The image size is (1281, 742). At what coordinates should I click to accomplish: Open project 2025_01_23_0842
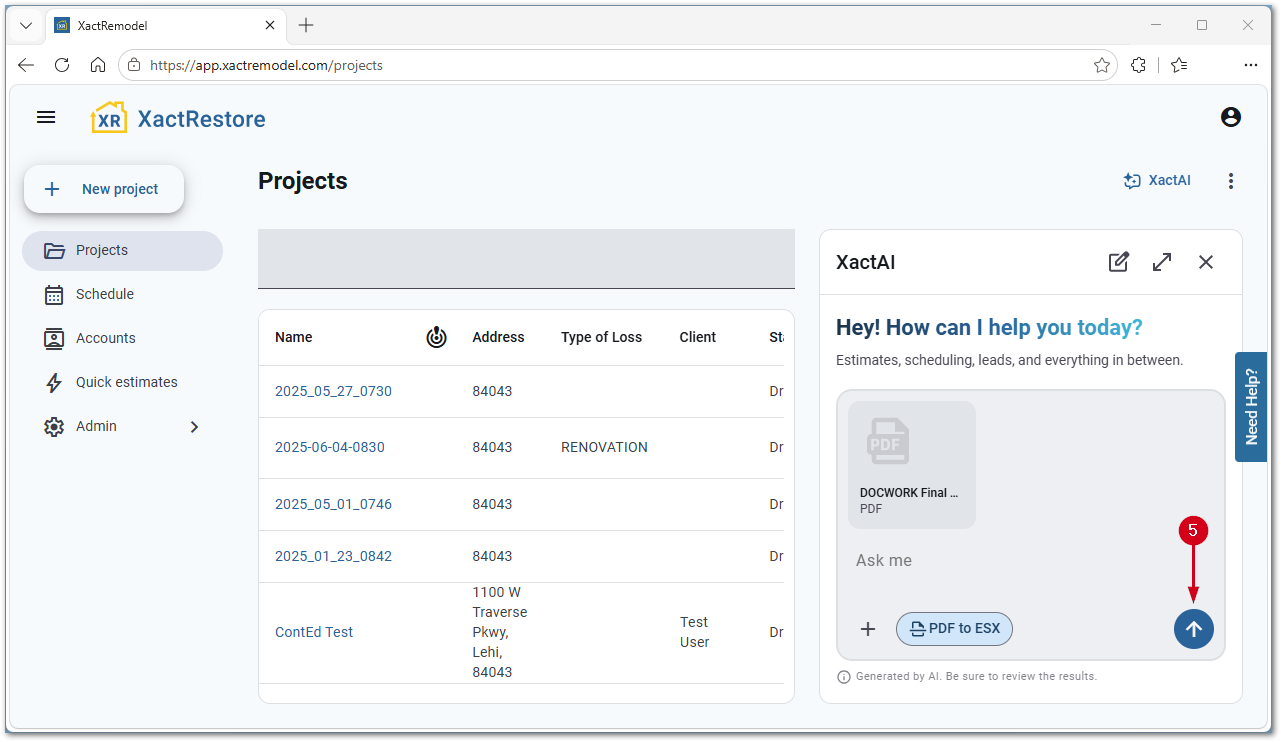pyautogui.click(x=333, y=556)
